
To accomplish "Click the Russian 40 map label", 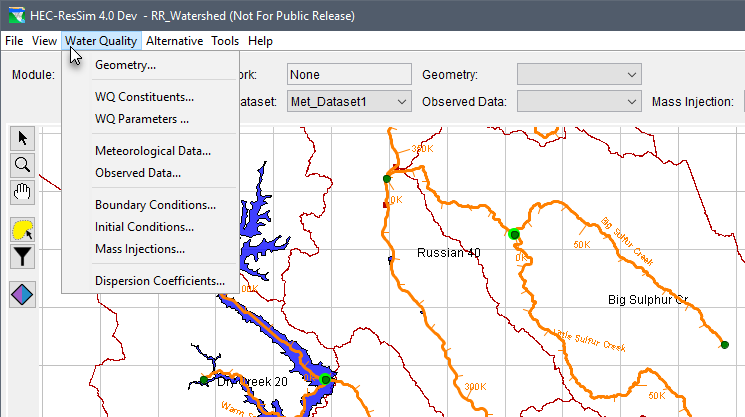I will (449, 253).
